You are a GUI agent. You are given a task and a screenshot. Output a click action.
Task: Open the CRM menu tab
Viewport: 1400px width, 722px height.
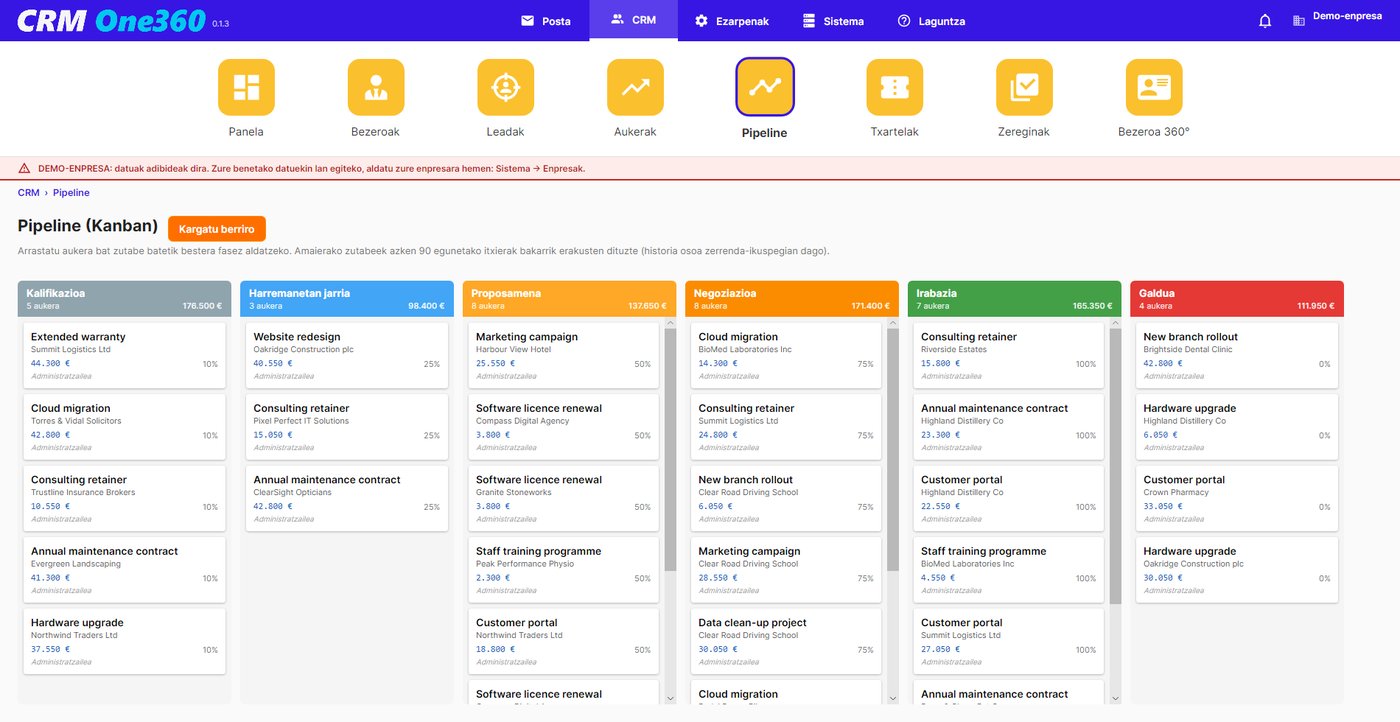(x=633, y=20)
